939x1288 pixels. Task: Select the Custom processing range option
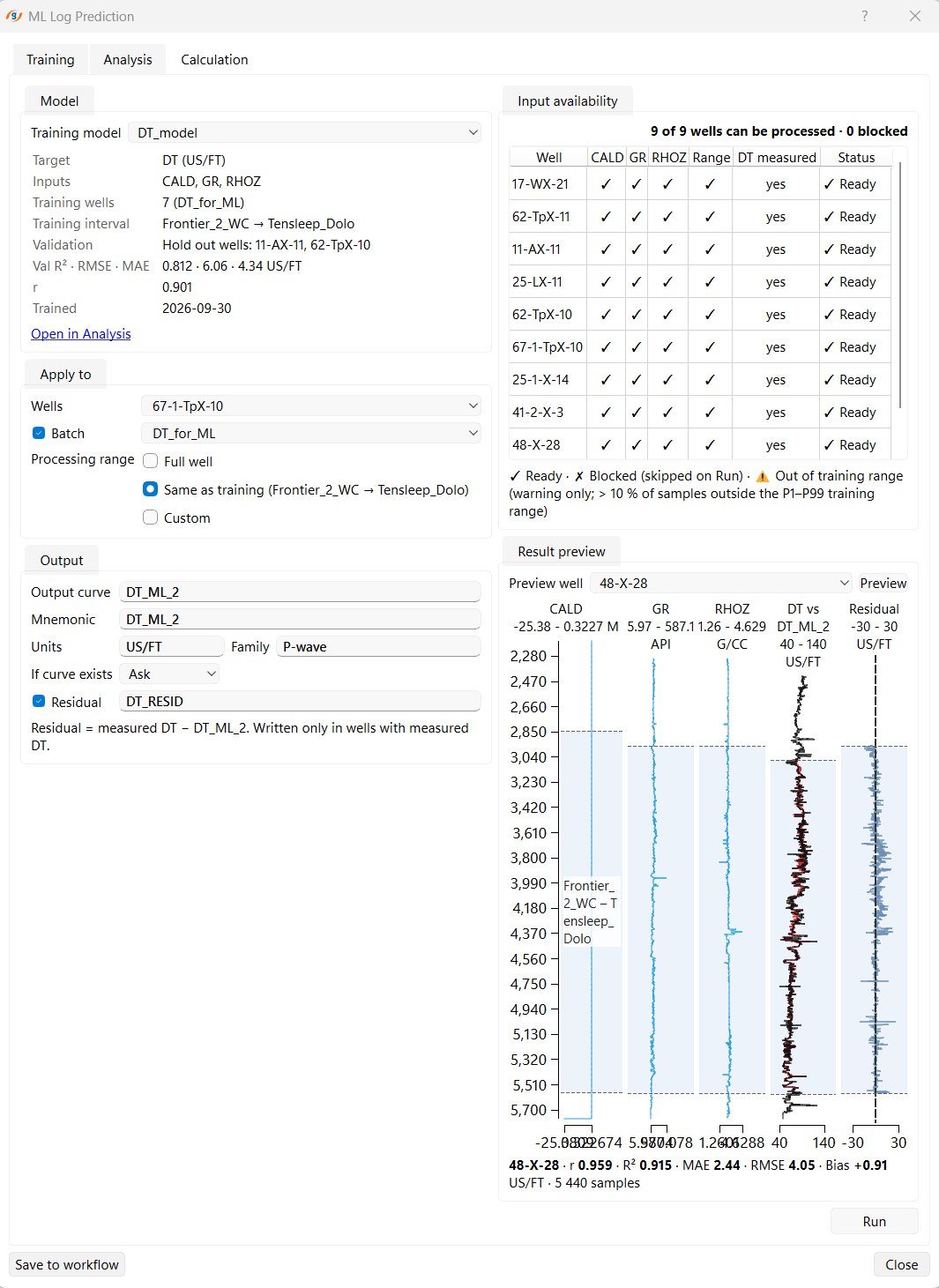[151, 517]
